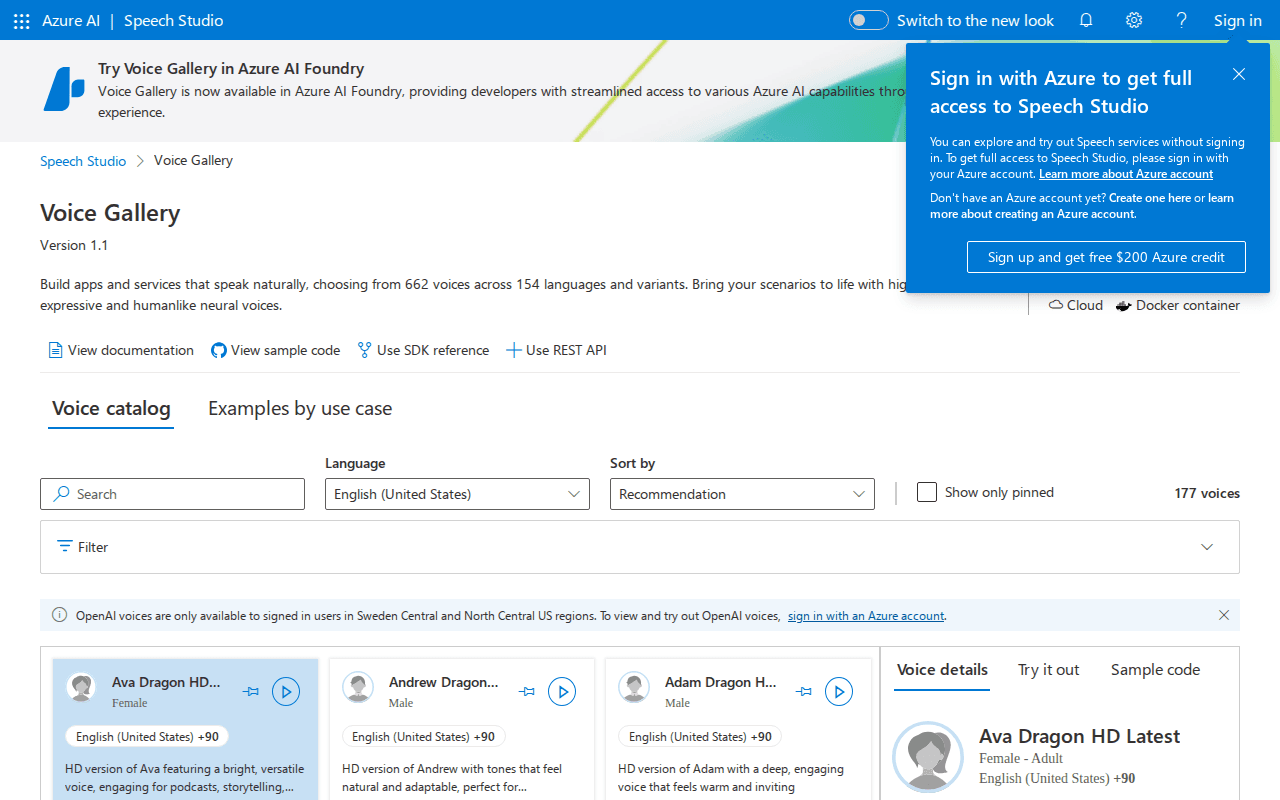Open View sample code link
The width and height of the screenshot is (1280, 800).
tap(275, 350)
